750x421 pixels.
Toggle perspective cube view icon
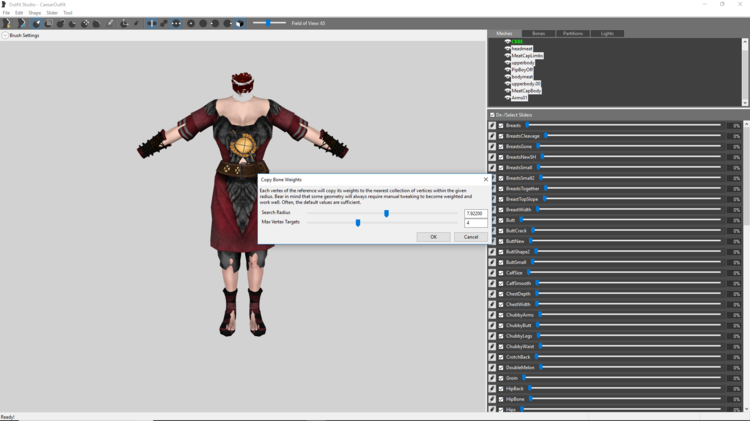240,23
